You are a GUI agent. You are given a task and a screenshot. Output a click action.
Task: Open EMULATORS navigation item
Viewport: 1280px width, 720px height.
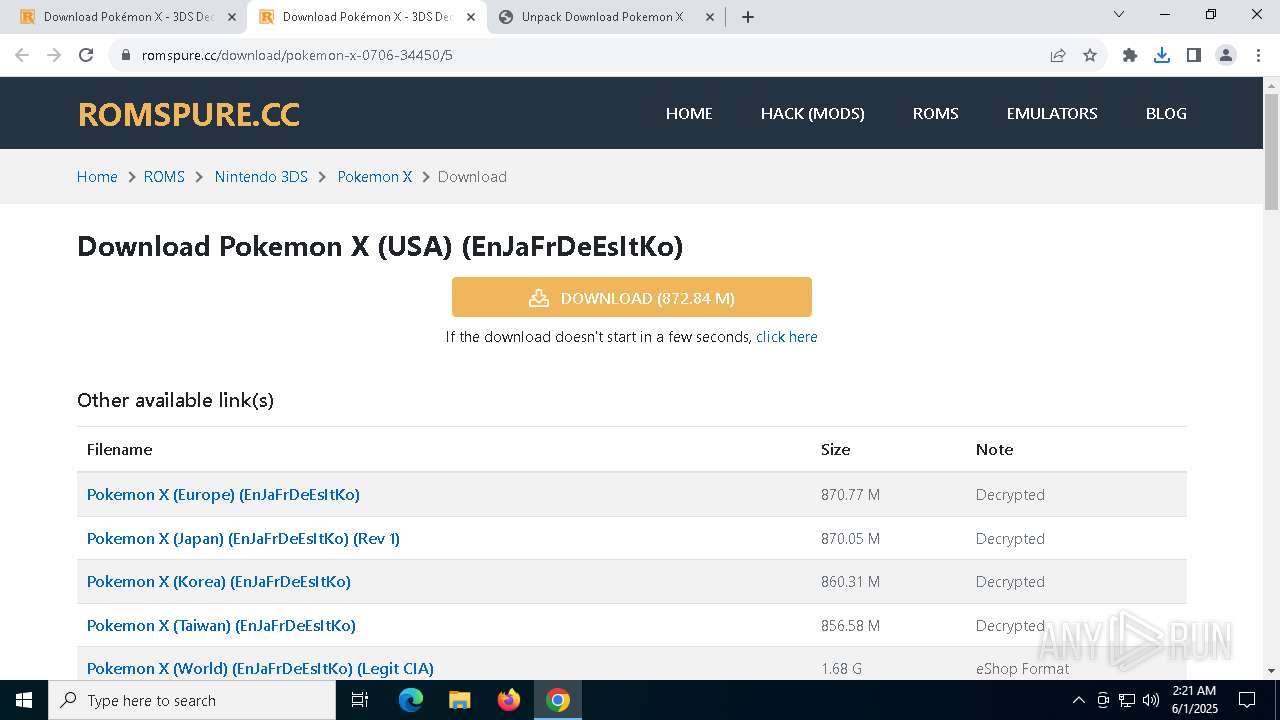(x=1052, y=113)
